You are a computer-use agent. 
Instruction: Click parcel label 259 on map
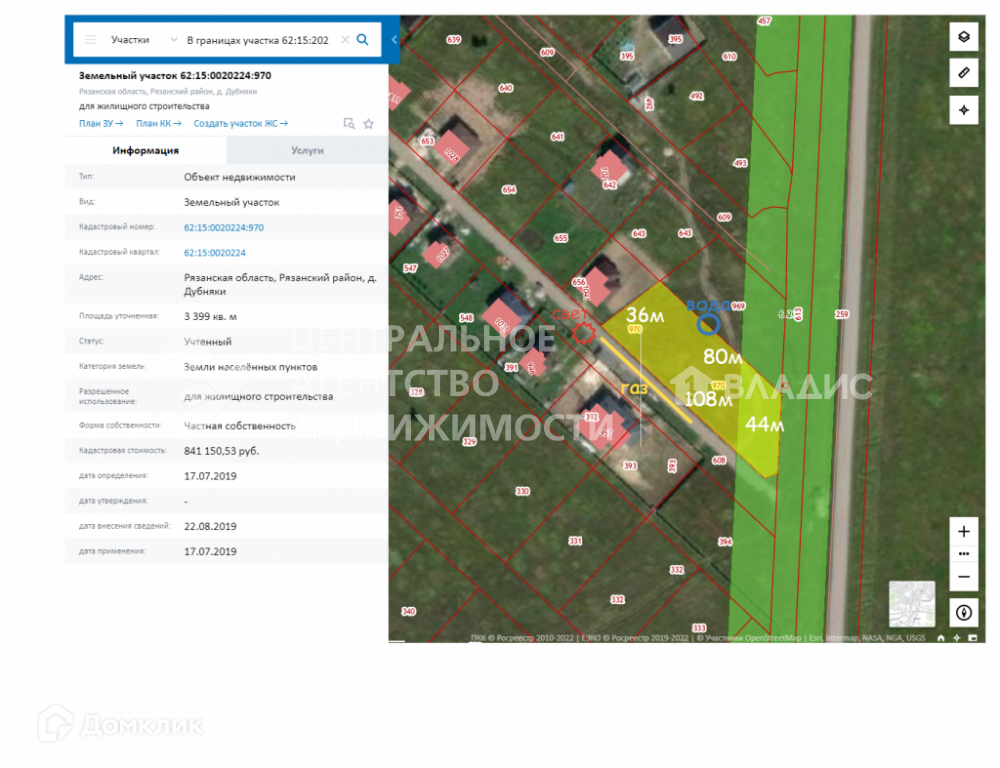click(x=842, y=314)
